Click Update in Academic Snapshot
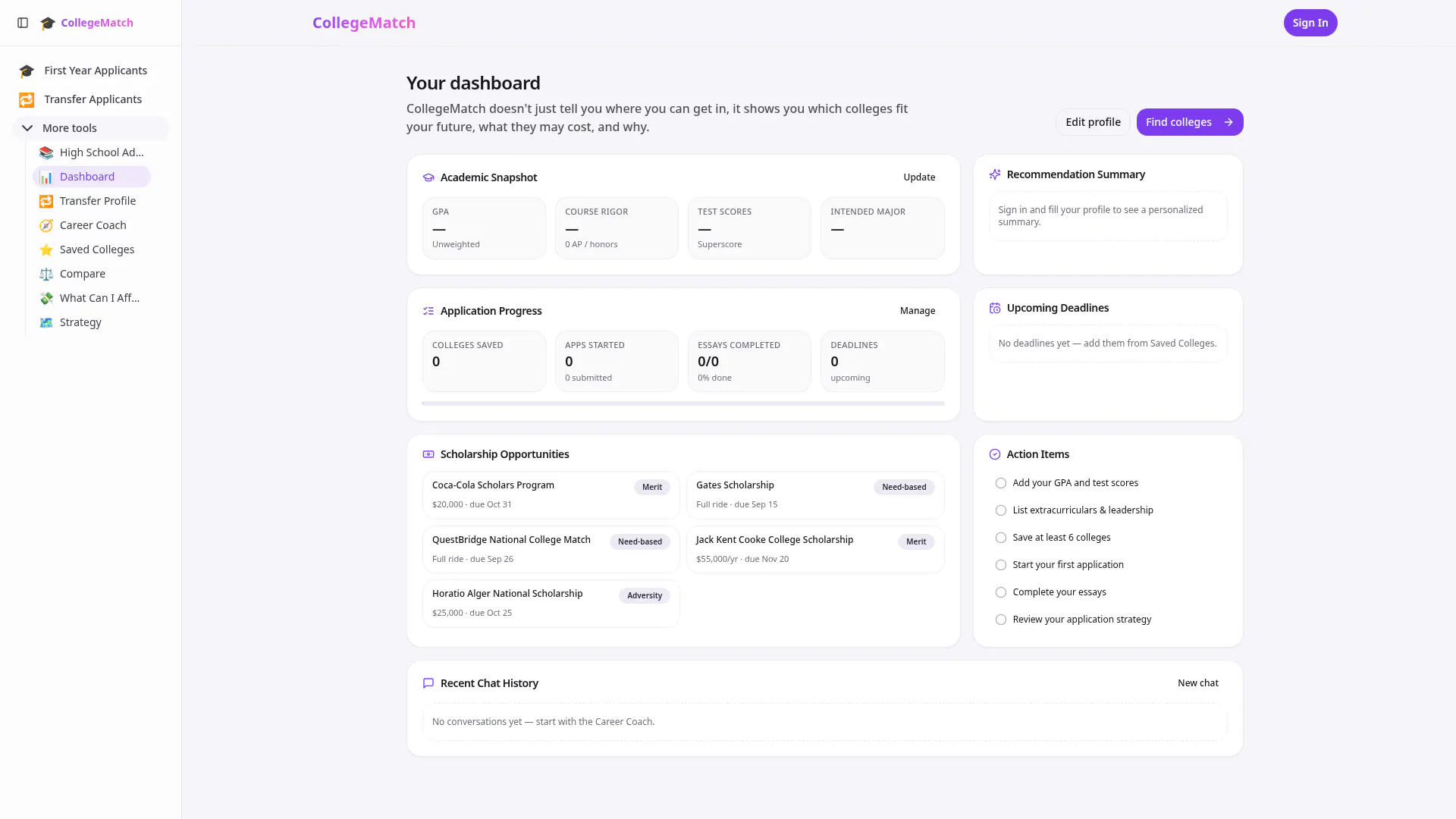This screenshot has width=1456, height=819. [919, 177]
